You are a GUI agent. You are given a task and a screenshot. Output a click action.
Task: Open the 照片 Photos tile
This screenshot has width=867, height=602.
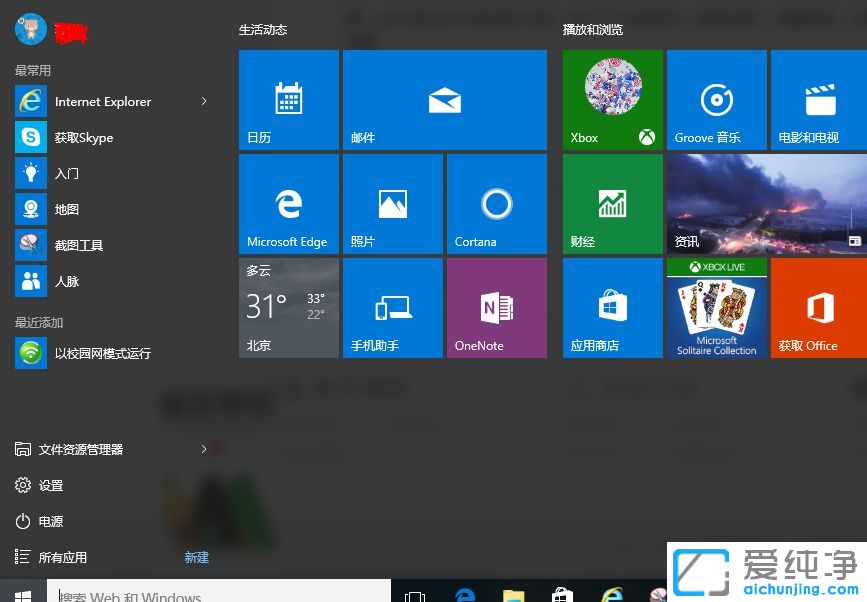[x=392, y=203]
